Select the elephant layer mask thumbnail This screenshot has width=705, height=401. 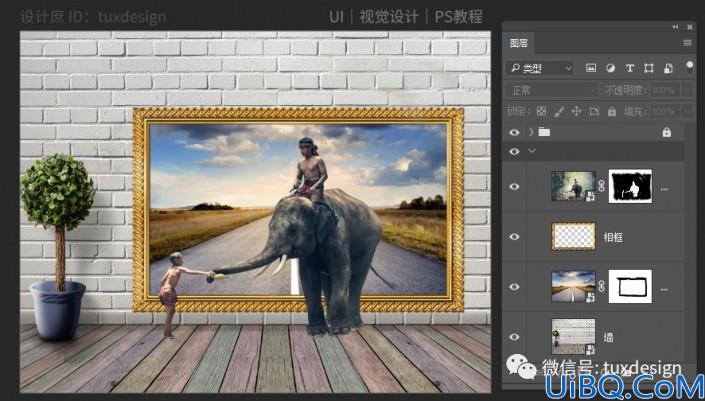click(630, 186)
